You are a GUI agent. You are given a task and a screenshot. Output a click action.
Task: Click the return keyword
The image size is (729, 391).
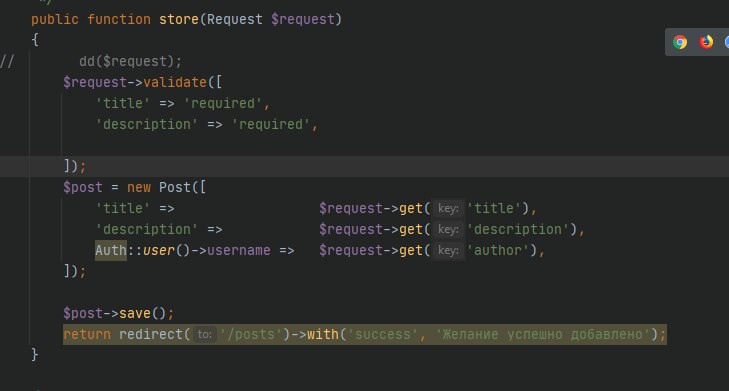click(x=87, y=335)
